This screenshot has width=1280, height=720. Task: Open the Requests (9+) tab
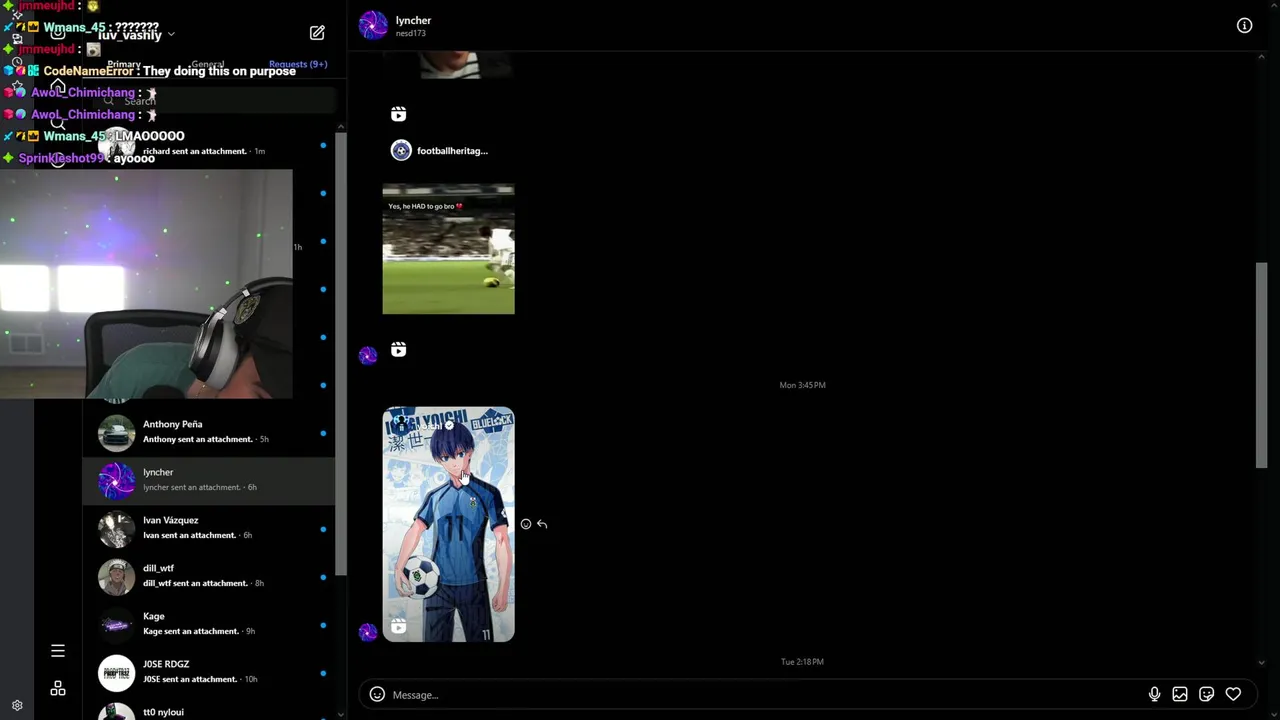298,64
